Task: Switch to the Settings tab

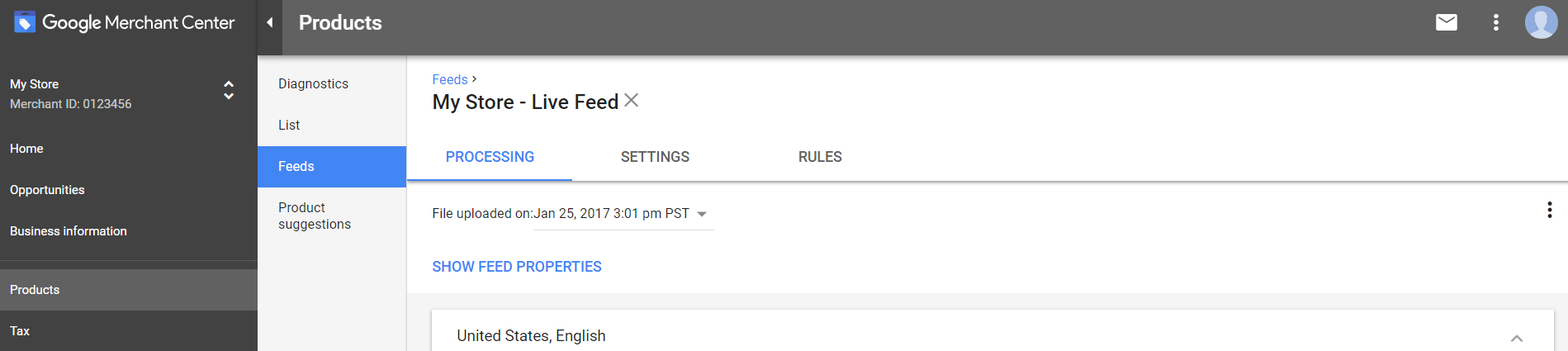Action: pyautogui.click(x=655, y=157)
